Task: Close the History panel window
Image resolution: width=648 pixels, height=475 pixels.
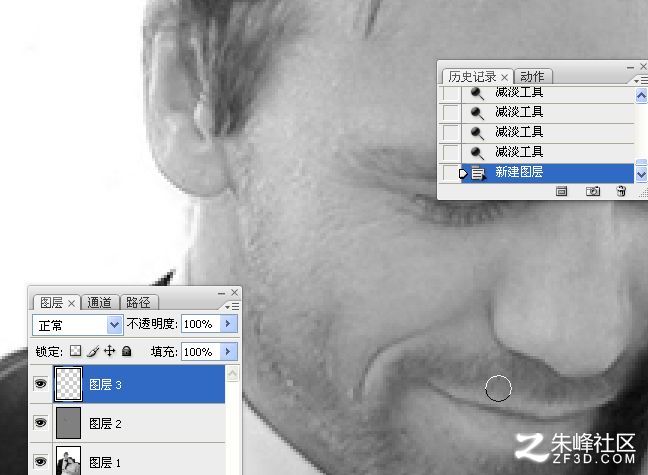Action: tap(643, 67)
